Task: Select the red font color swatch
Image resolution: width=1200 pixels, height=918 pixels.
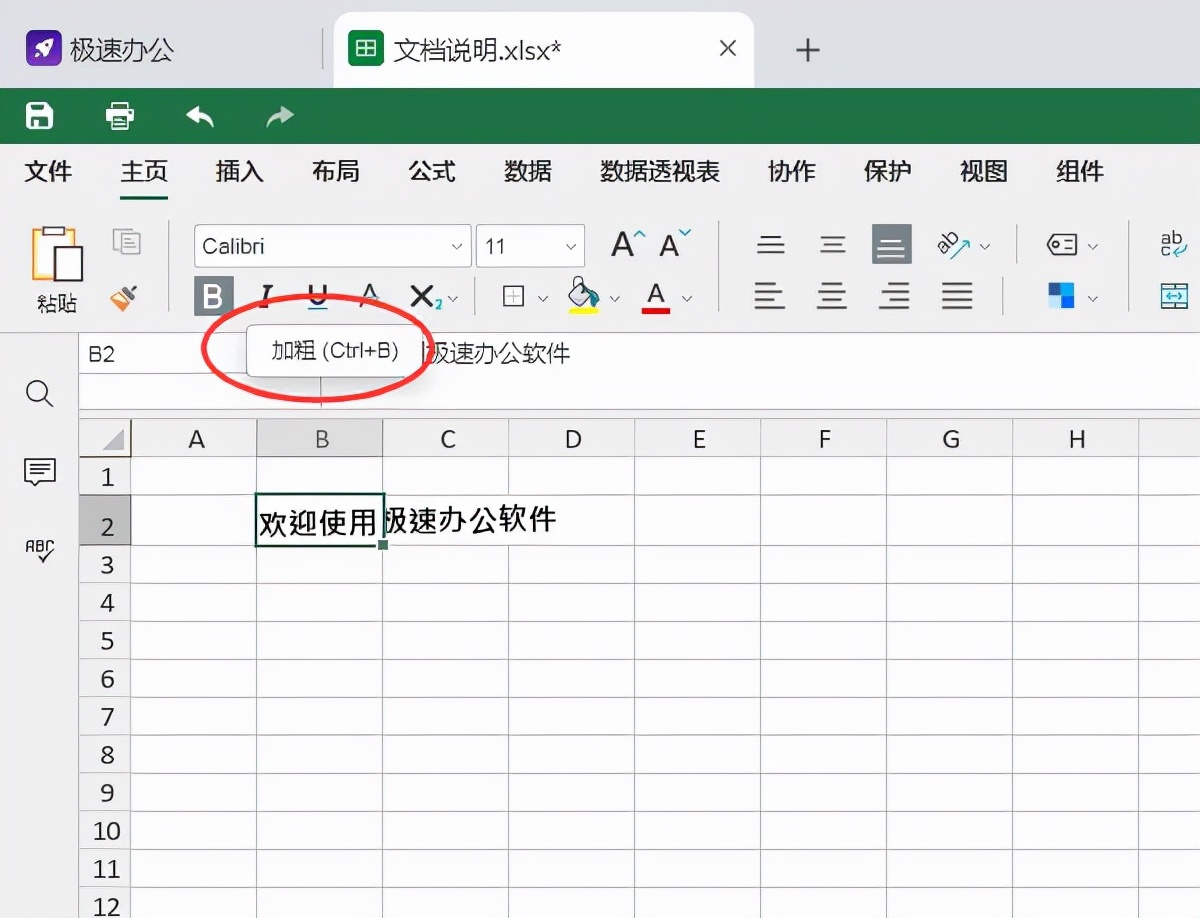Action: click(656, 297)
